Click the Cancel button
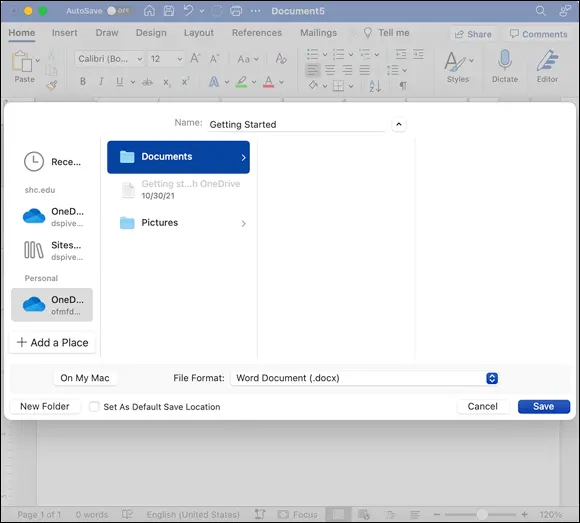 pos(482,406)
